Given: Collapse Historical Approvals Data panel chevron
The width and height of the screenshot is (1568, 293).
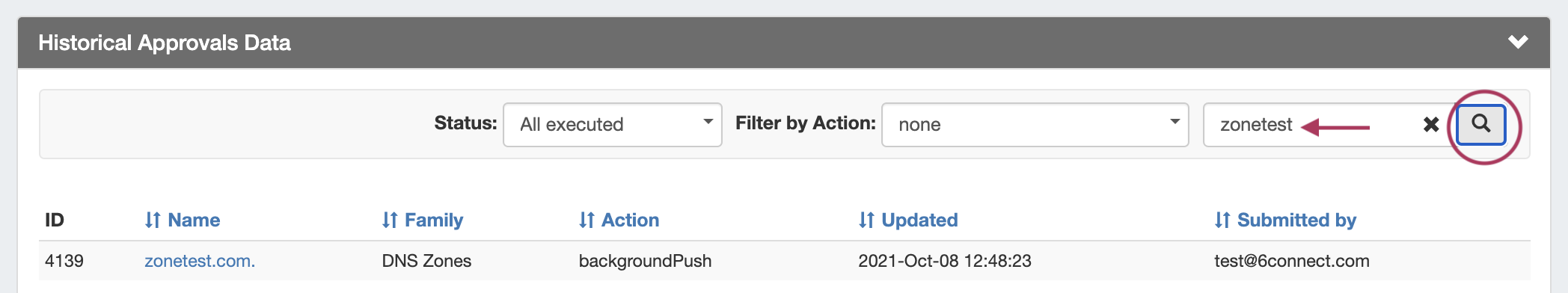Looking at the screenshot, I should pyautogui.click(x=1518, y=42).
